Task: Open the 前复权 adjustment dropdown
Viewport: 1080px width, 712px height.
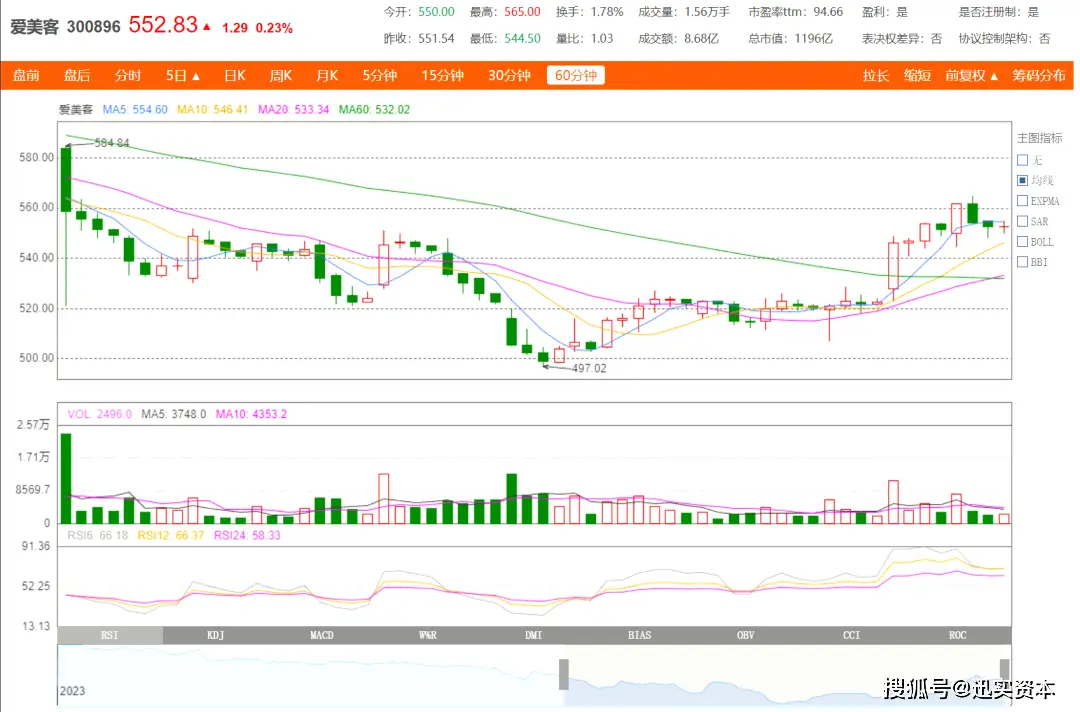Action: 971,76
